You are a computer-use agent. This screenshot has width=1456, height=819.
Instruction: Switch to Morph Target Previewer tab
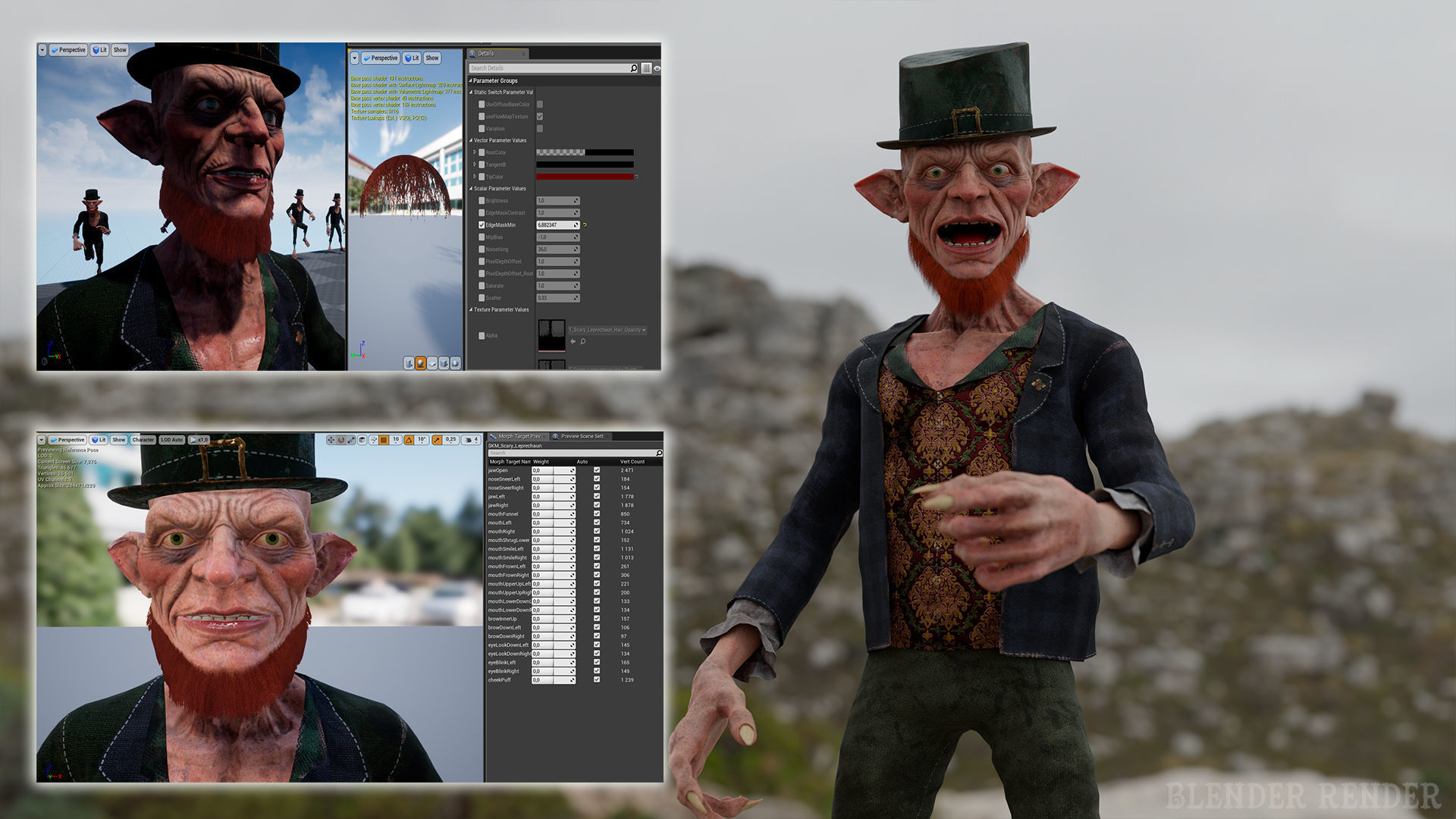(x=519, y=436)
